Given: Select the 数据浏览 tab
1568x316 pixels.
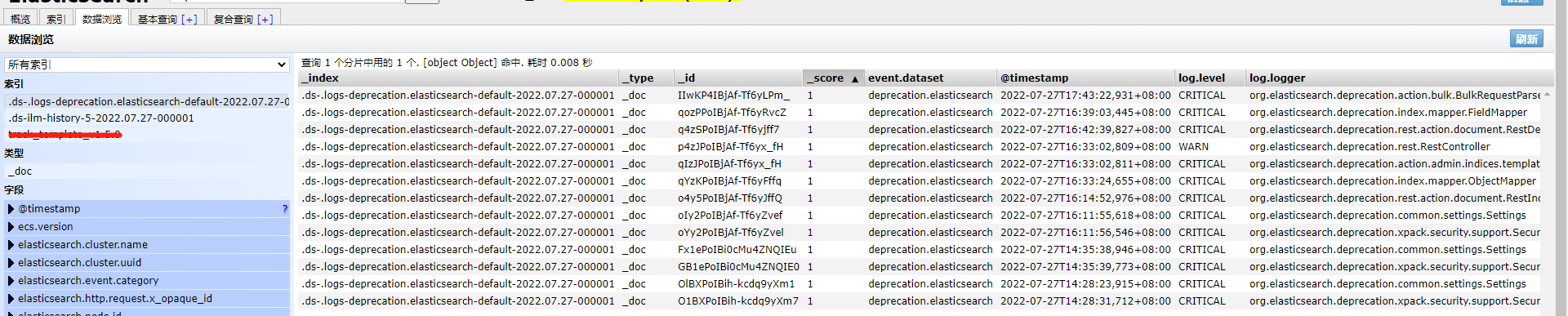Looking at the screenshot, I should (x=102, y=18).
